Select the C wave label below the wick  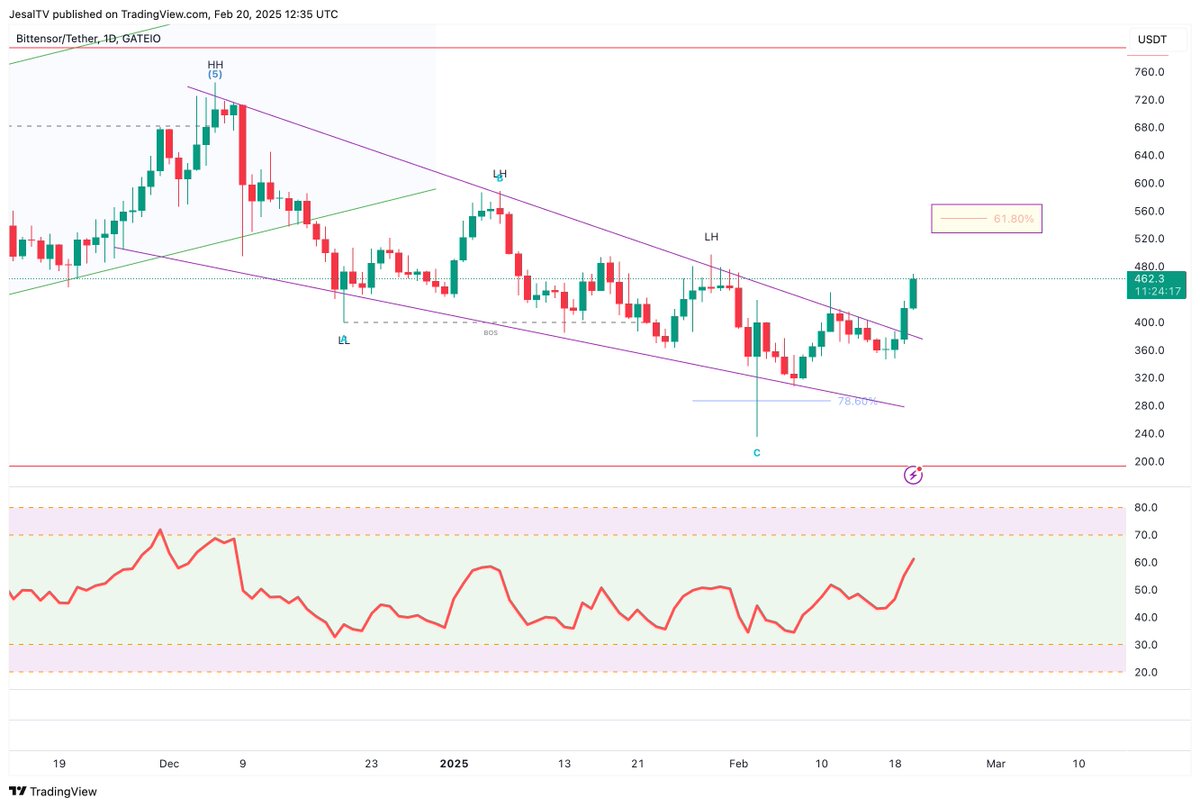757,453
